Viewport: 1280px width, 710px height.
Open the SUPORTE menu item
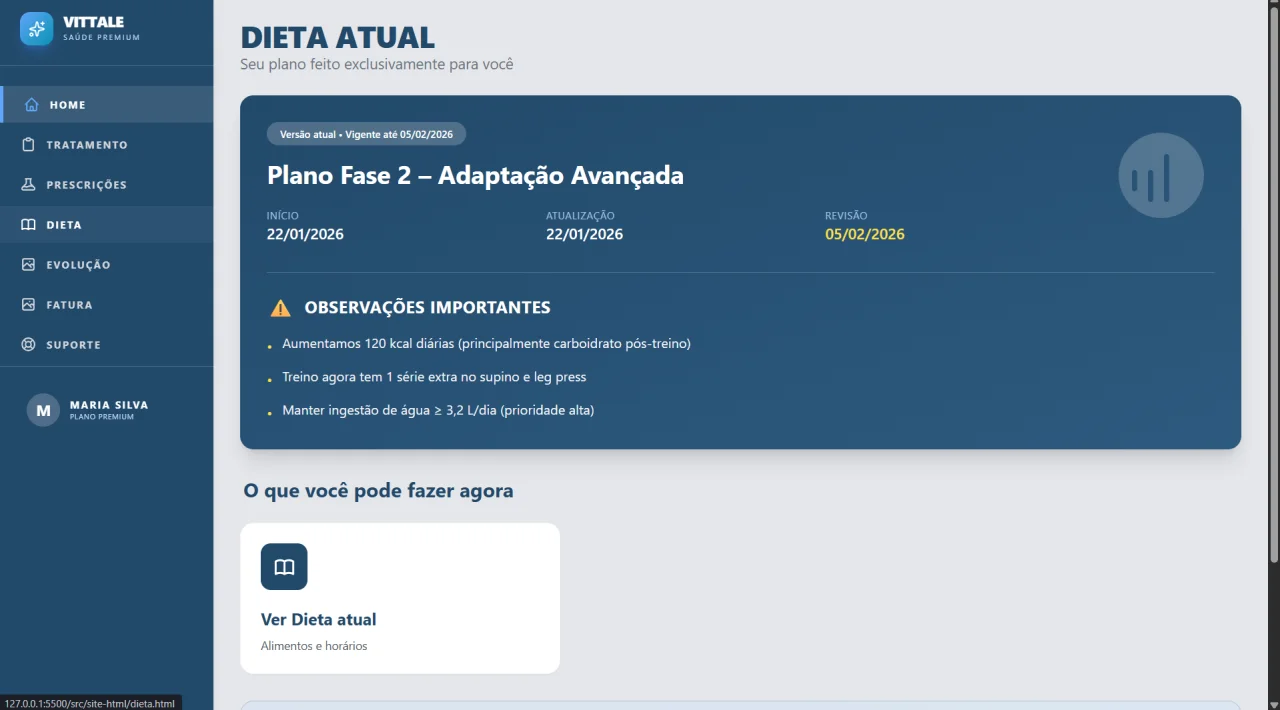[x=107, y=345]
